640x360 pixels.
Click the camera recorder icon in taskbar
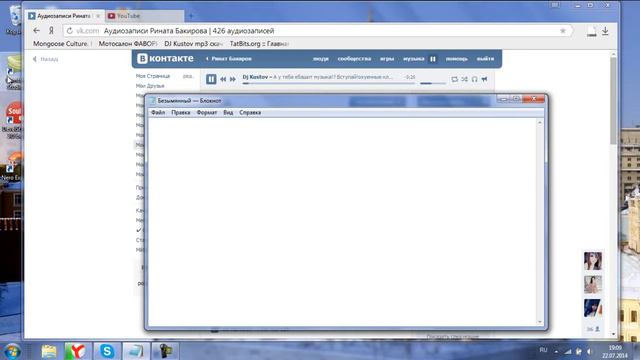pos(165,351)
